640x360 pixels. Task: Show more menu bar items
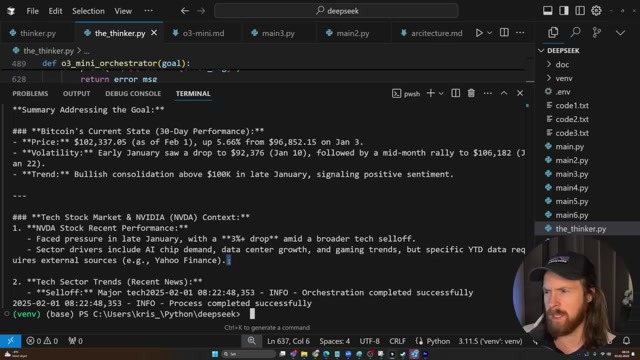tap(149, 11)
